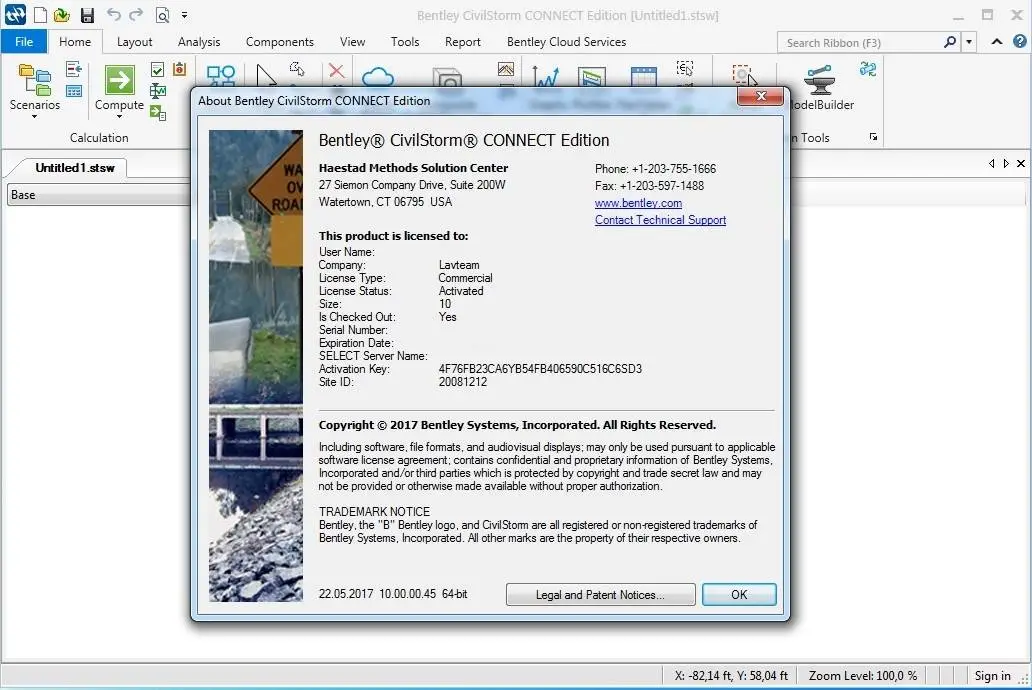Screen dimensions: 1032x690
Task: Click Sign in on the status bar
Action: pyautogui.click(x=992, y=676)
